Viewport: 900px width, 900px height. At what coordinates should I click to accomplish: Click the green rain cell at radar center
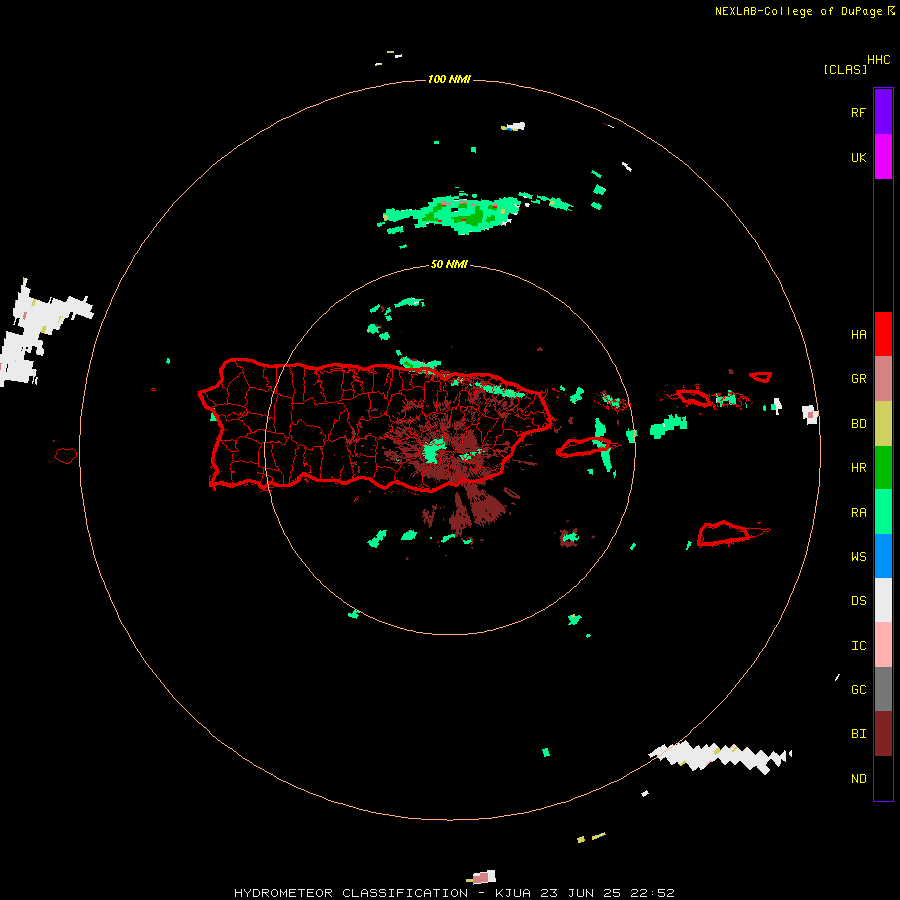434,449
